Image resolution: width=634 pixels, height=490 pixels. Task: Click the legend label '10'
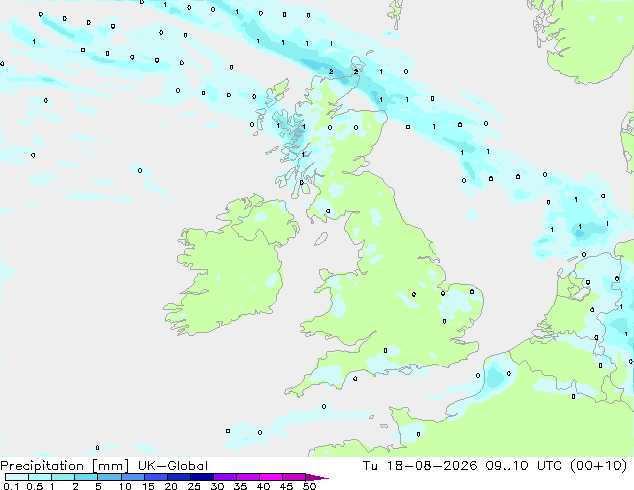pyautogui.click(x=125, y=486)
